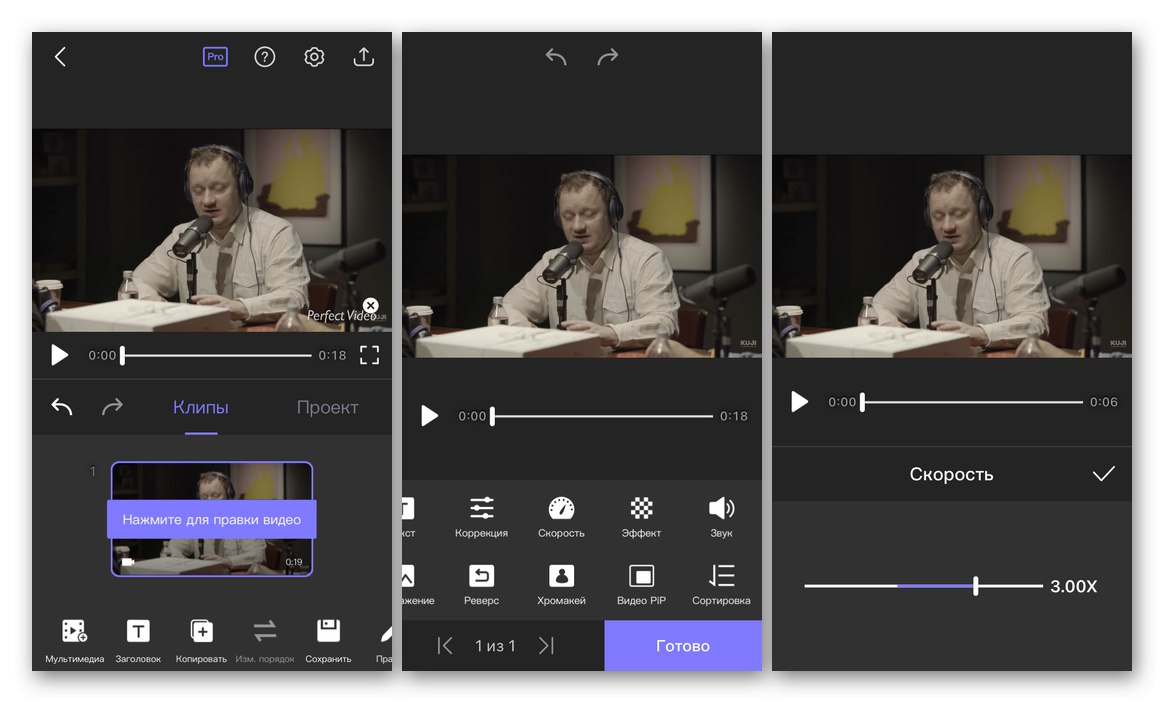The image size is (1164, 703).
Task: Select the Клипы tab
Action: pyautogui.click(x=200, y=407)
